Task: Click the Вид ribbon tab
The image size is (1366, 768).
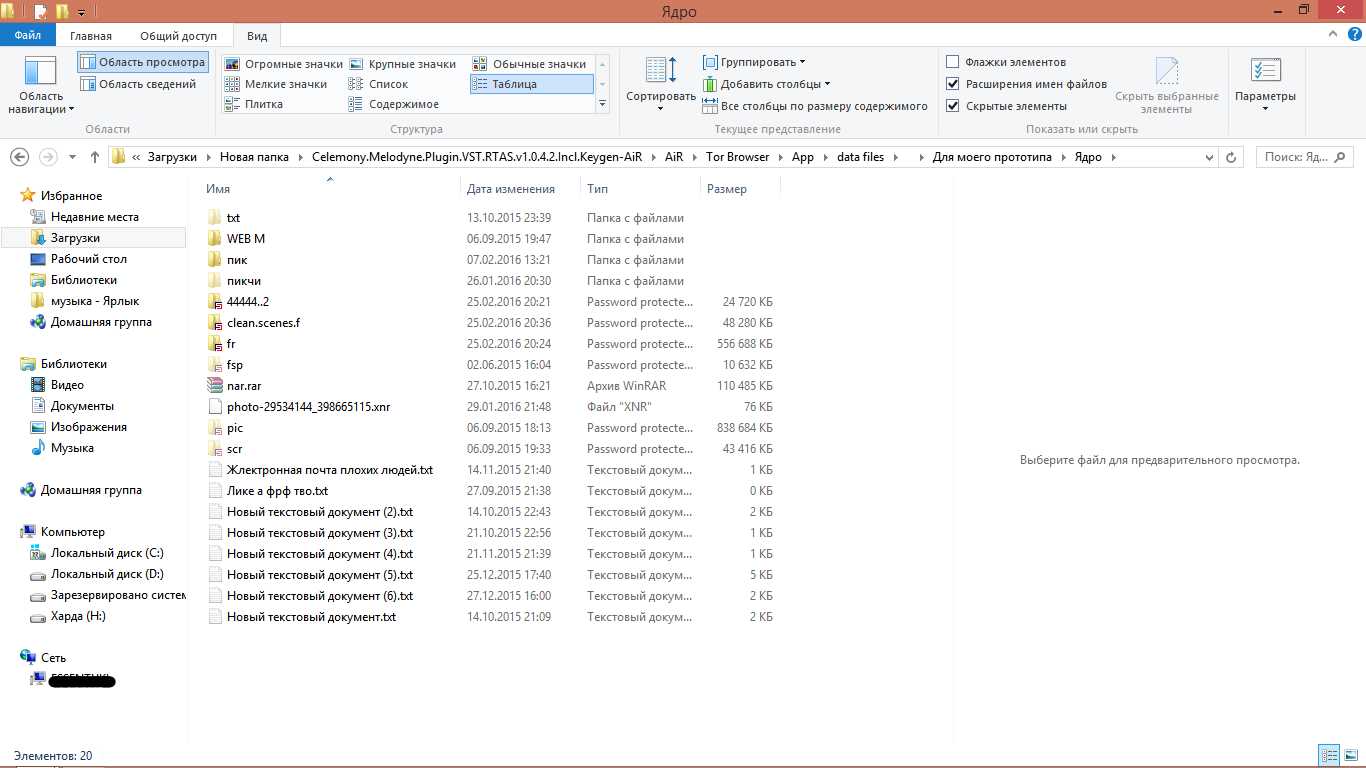Action: point(257,36)
